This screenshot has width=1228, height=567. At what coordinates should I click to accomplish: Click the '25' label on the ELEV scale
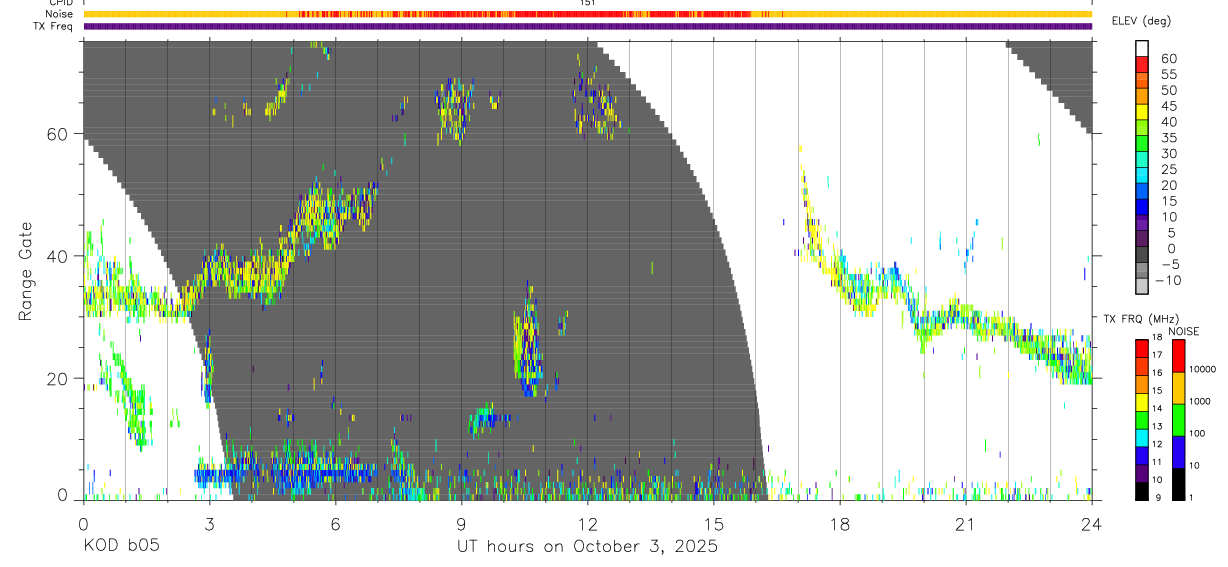(x=1169, y=169)
